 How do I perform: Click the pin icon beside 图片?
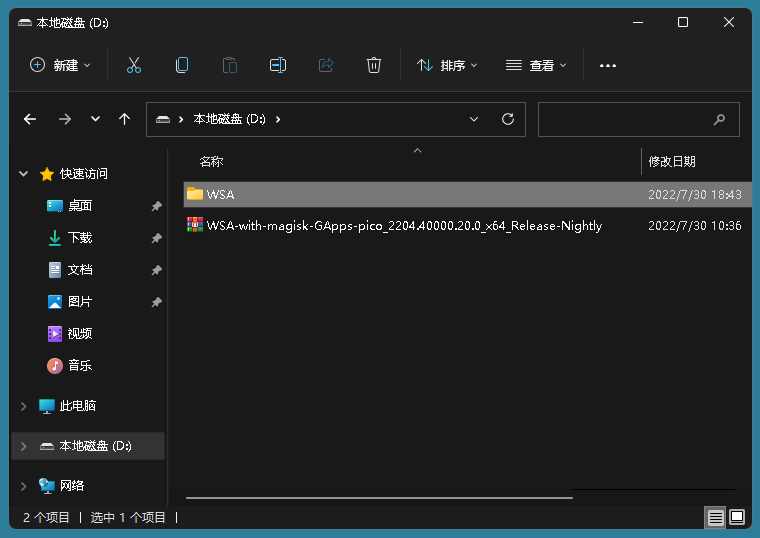[x=156, y=302]
